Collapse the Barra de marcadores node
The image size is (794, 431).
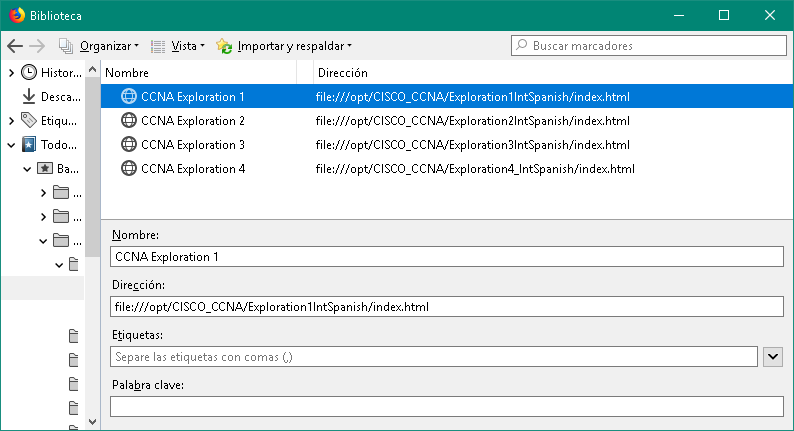[x=27, y=169]
